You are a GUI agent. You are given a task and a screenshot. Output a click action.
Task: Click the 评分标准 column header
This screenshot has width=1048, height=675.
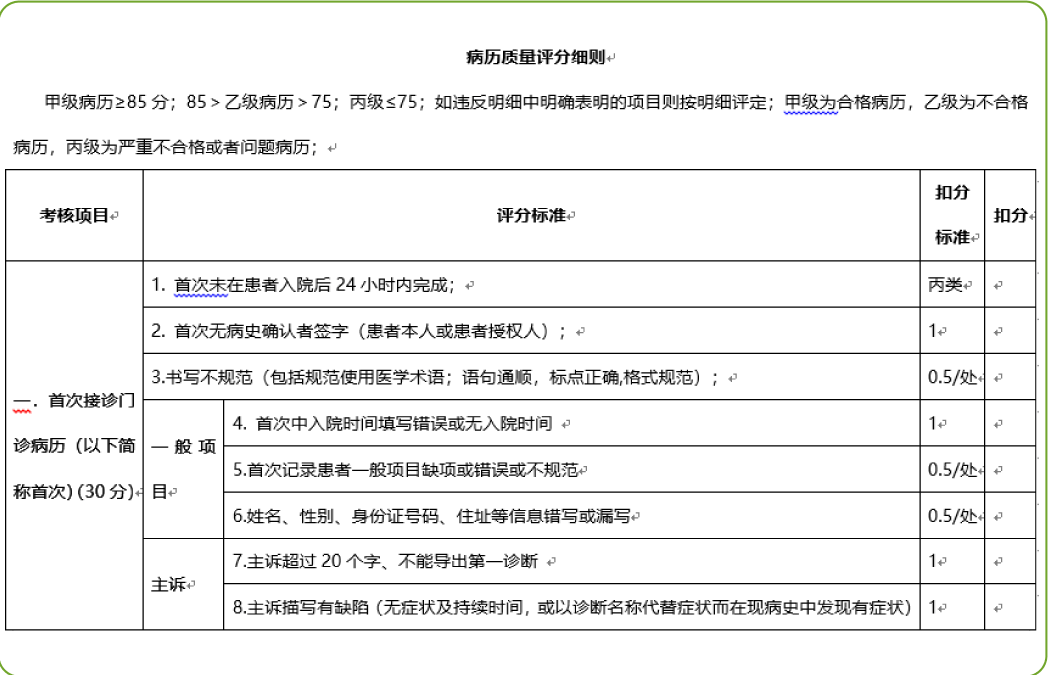tap(531, 215)
